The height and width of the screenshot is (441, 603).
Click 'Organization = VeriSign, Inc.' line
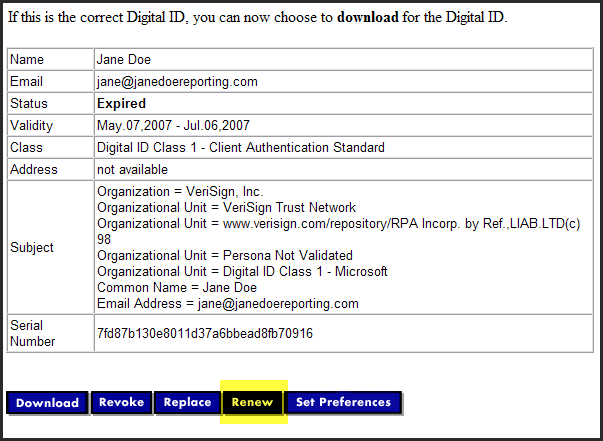[x=180, y=191]
